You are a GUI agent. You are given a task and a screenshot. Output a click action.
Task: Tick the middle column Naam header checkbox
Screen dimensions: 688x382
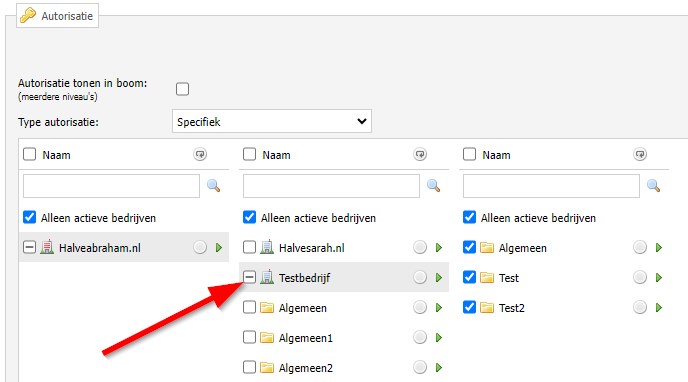click(x=249, y=154)
